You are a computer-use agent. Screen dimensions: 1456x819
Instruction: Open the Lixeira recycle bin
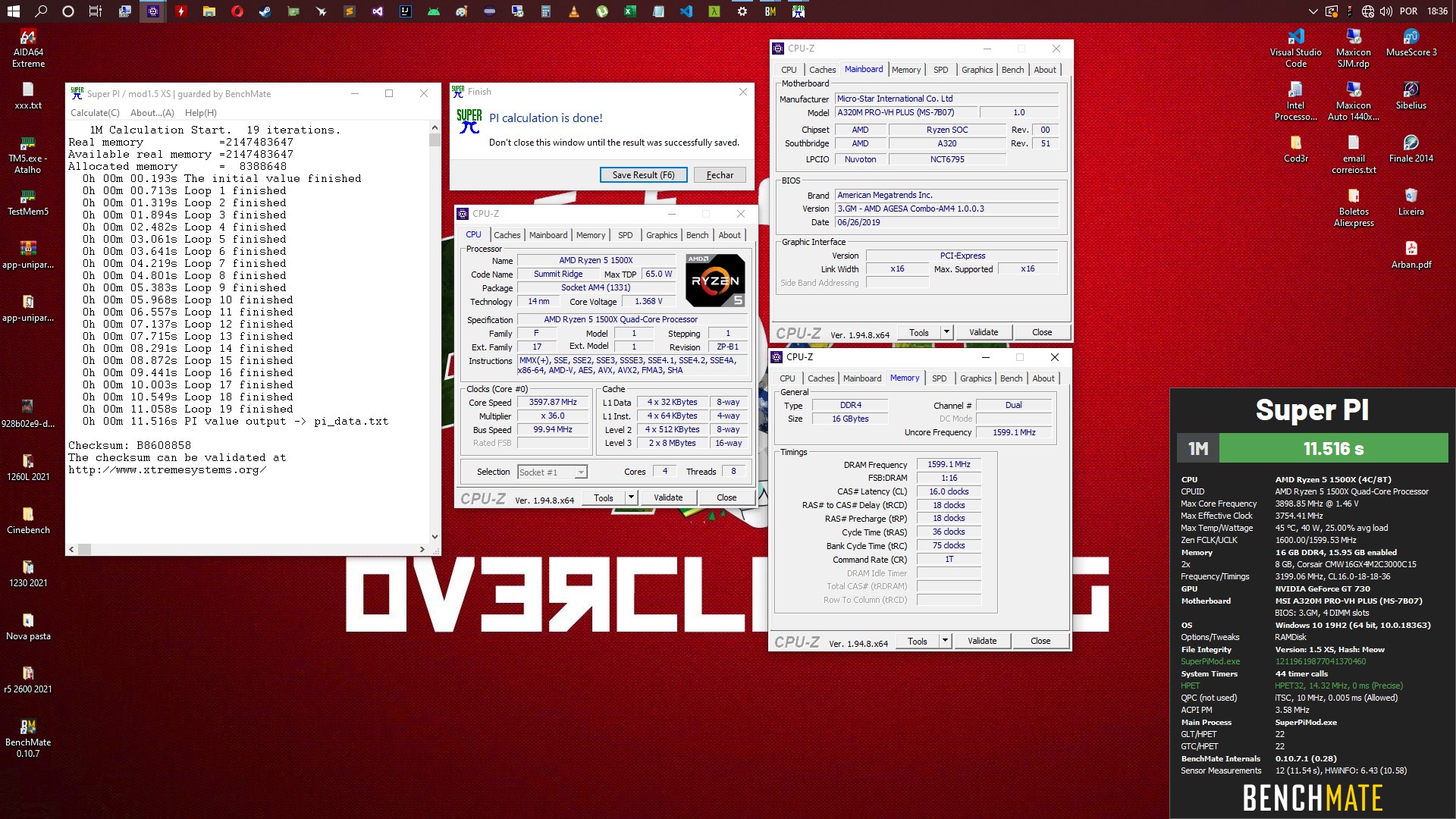tap(1411, 202)
